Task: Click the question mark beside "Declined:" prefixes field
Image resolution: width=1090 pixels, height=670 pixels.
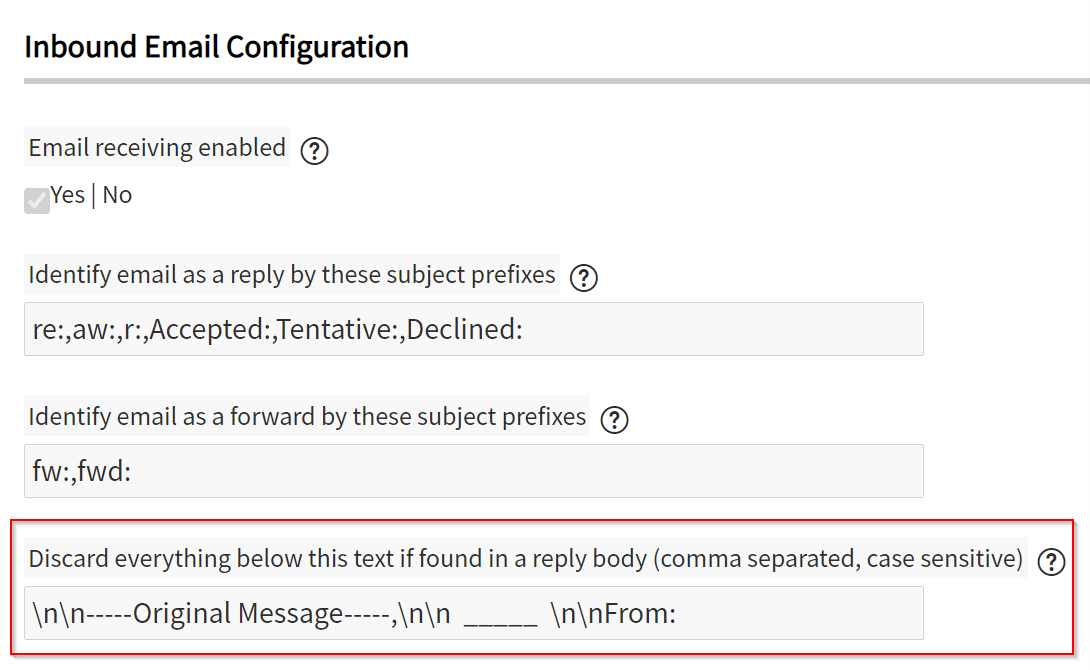Action: click(584, 277)
